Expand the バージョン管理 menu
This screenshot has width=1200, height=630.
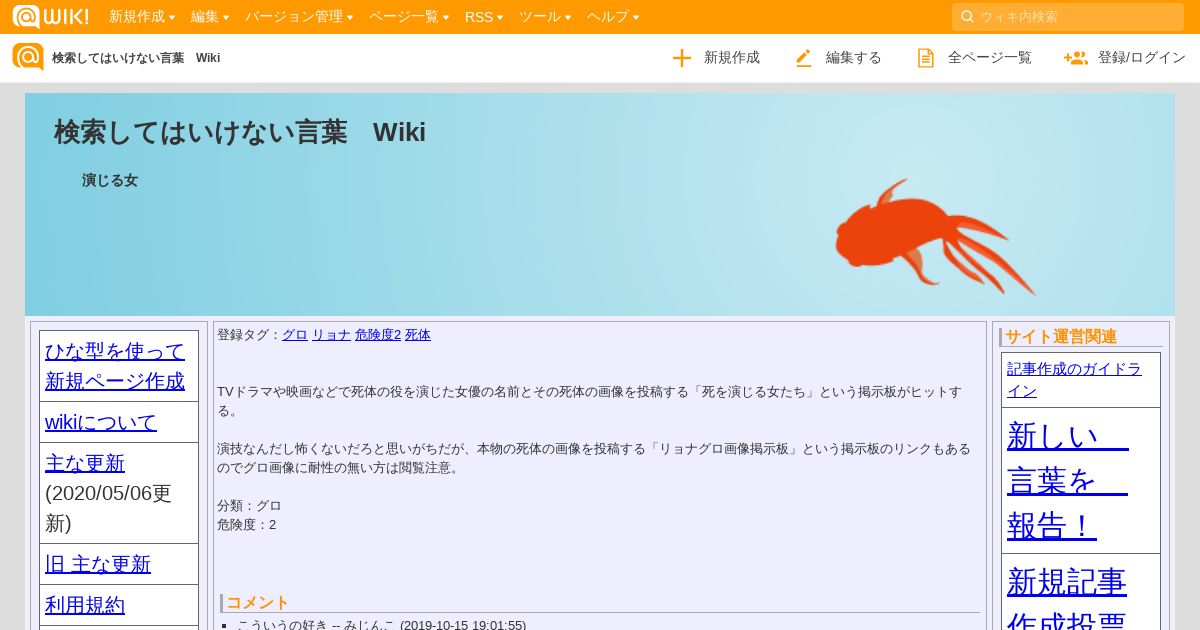299,16
